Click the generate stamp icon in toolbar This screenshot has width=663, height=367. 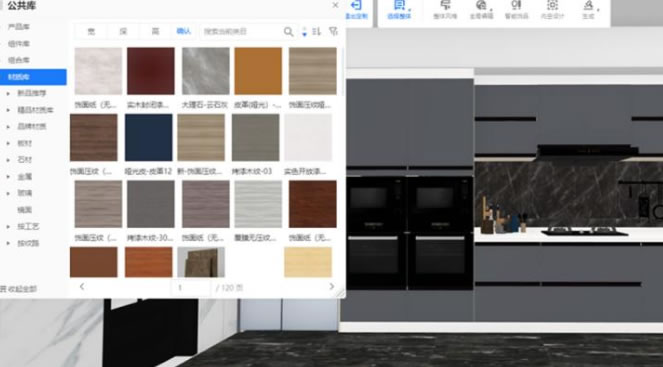pyautogui.click(x=588, y=5)
